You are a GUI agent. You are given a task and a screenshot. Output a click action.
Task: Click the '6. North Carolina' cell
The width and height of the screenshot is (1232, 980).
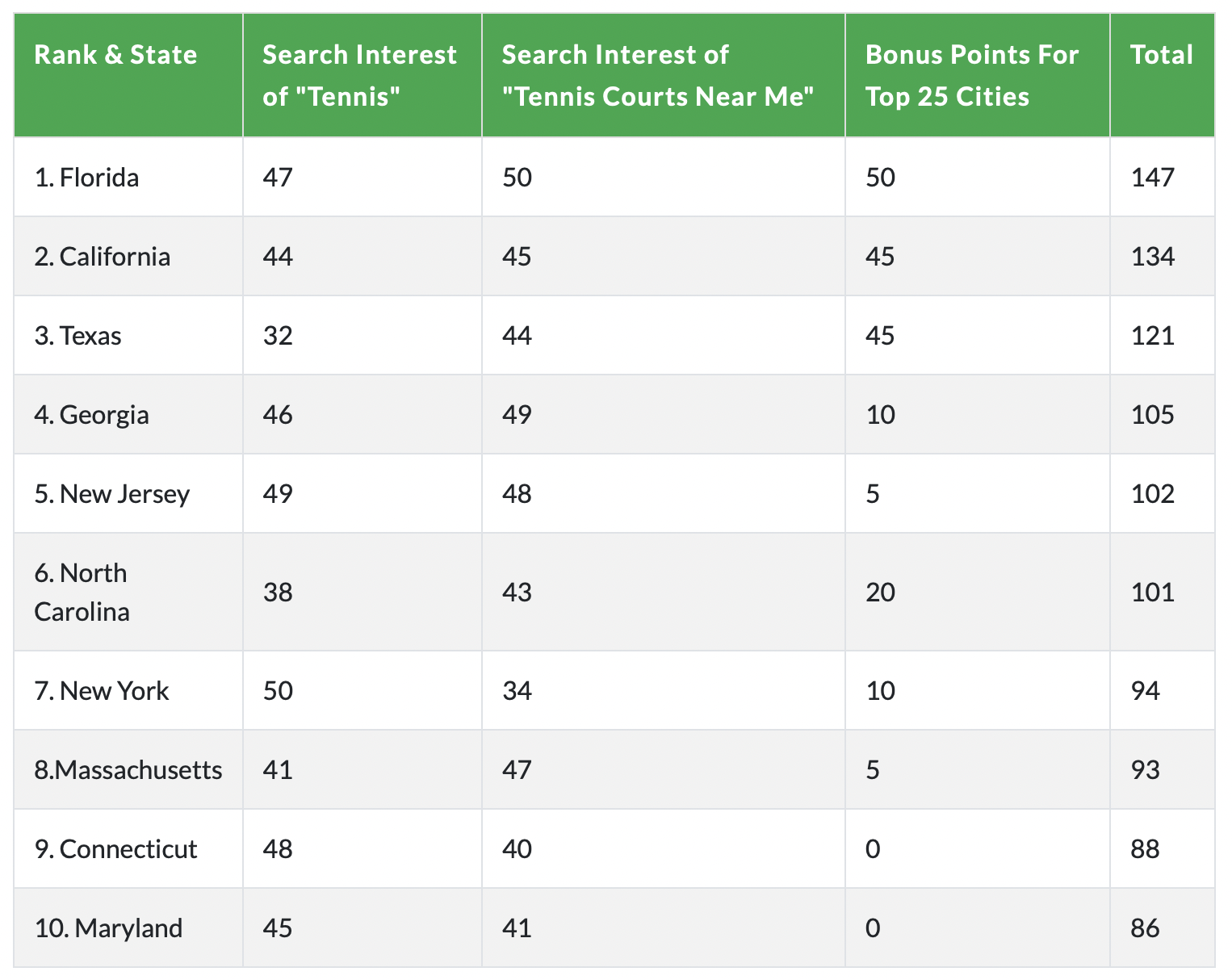(x=82, y=592)
